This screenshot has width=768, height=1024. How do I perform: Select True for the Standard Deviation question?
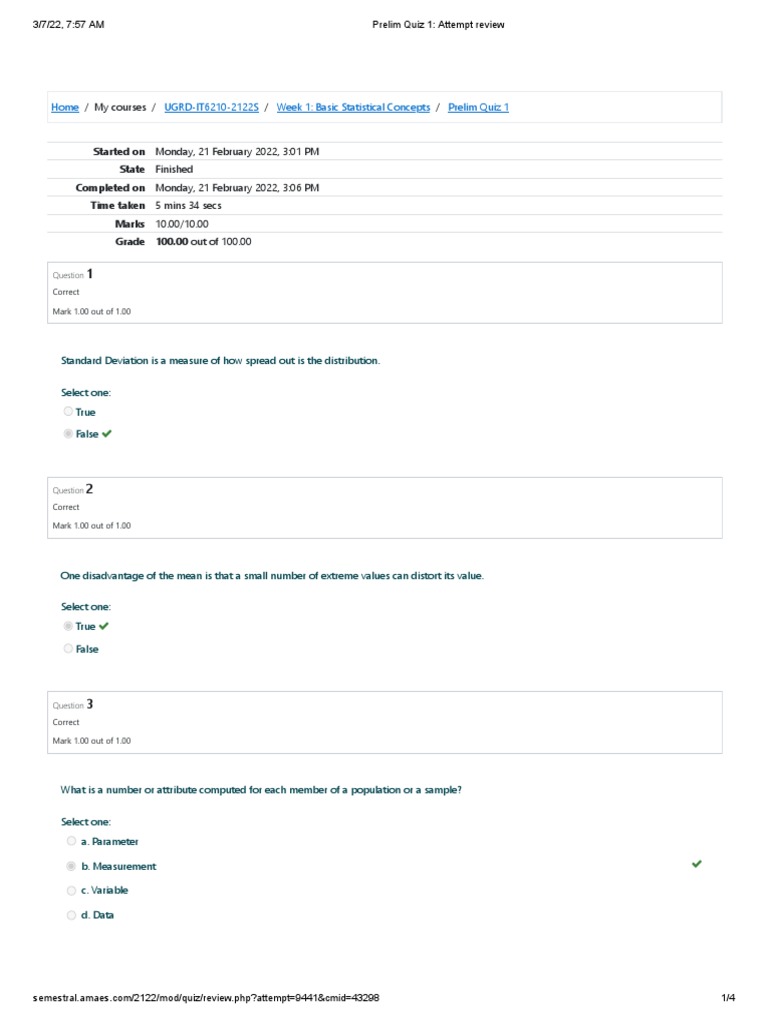pyautogui.click(x=68, y=412)
